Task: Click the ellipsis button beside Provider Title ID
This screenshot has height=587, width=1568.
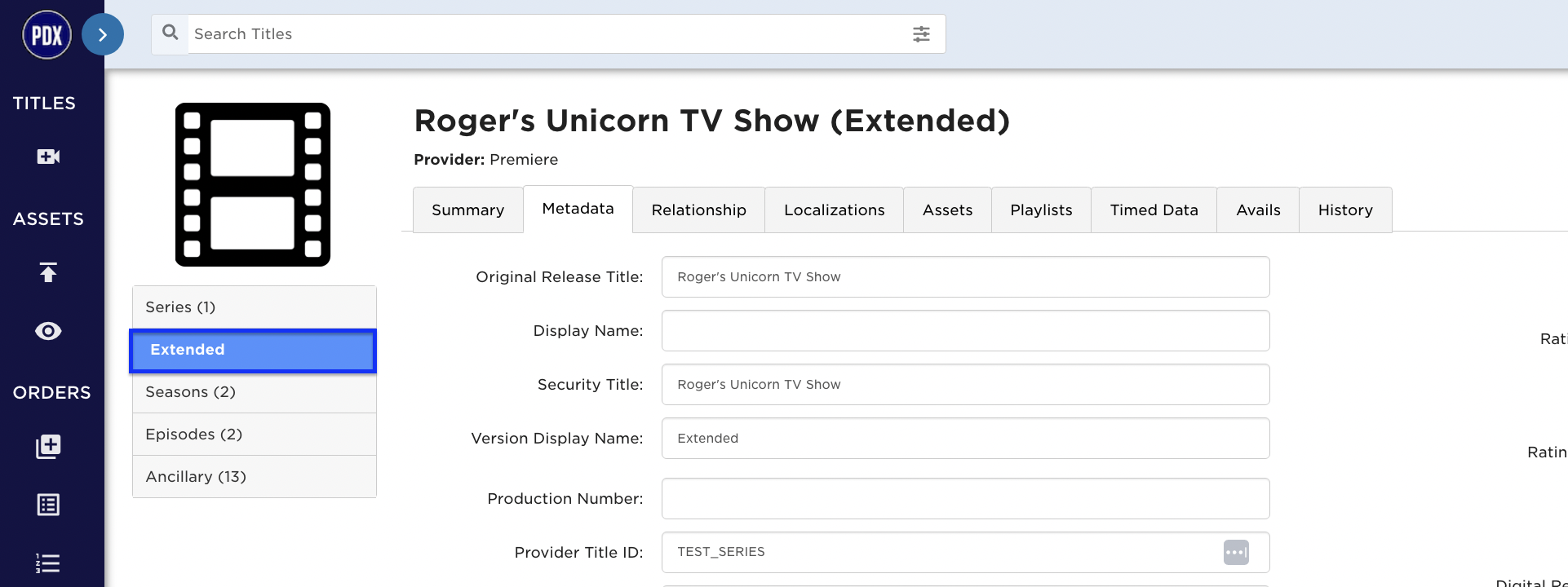Action: [x=1236, y=552]
